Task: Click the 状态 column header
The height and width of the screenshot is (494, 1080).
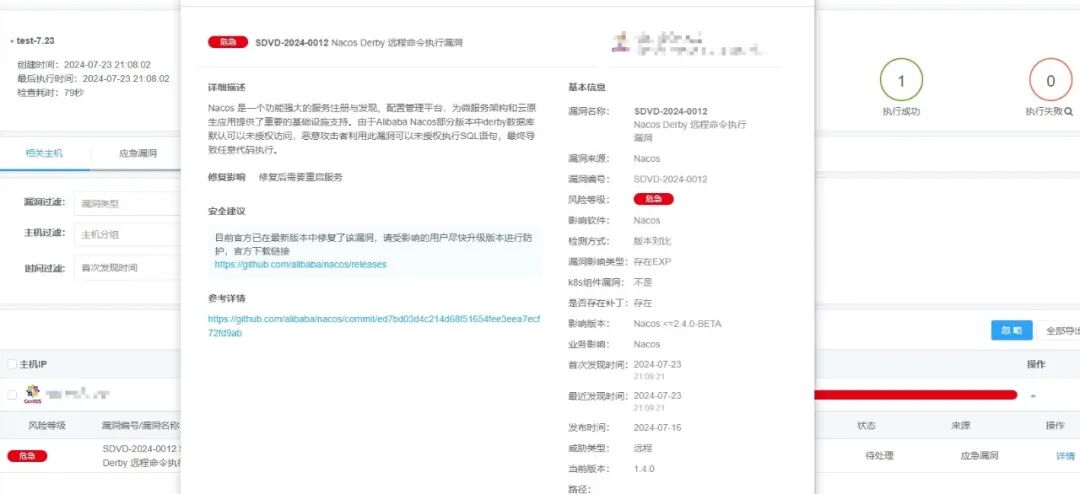Action: pyautogui.click(x=866, y=425)
